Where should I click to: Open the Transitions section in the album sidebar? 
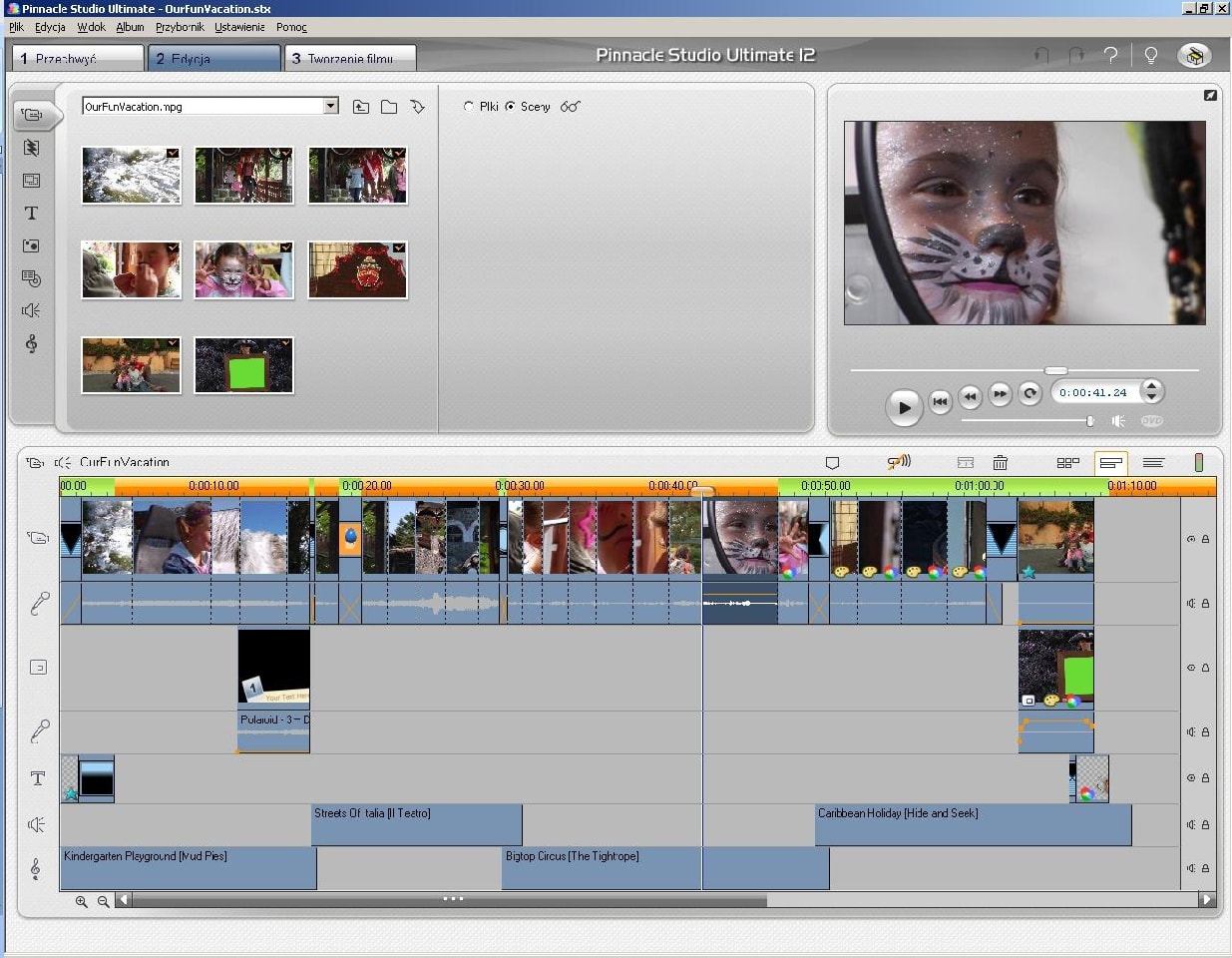pos(31,148)
